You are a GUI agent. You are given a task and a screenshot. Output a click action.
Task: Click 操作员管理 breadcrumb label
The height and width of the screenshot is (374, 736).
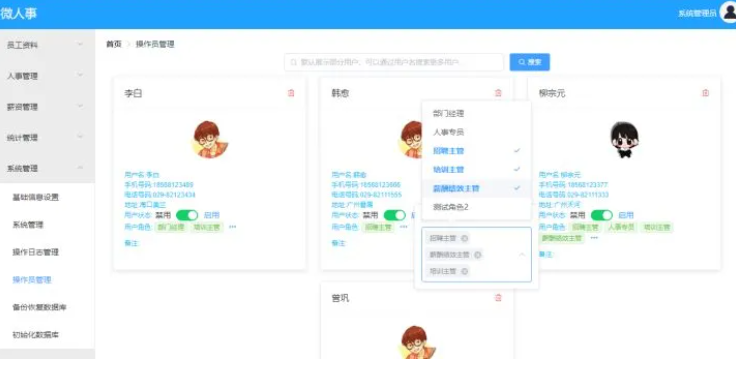click(155, 45)
